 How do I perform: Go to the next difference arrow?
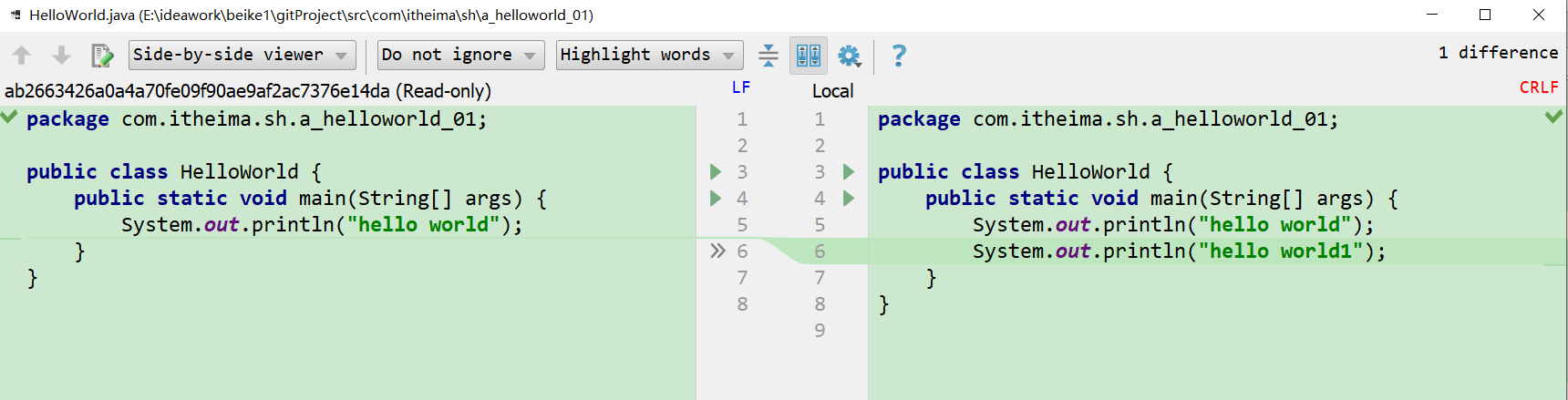pyautogui.click(x=61, y=56)
